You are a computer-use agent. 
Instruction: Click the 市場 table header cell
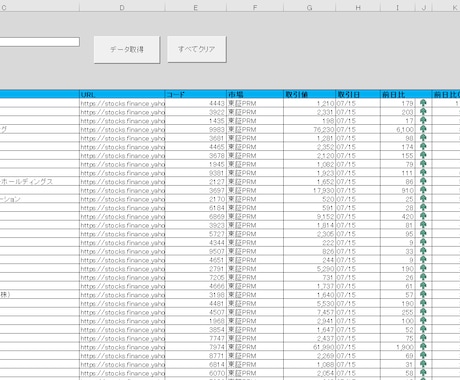pyautogui.click(x=255, y=94)
